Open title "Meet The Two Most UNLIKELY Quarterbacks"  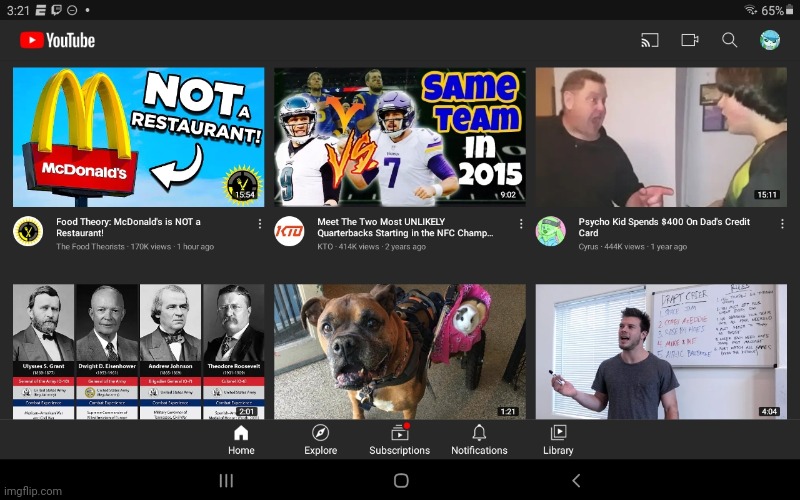point(405,227)
